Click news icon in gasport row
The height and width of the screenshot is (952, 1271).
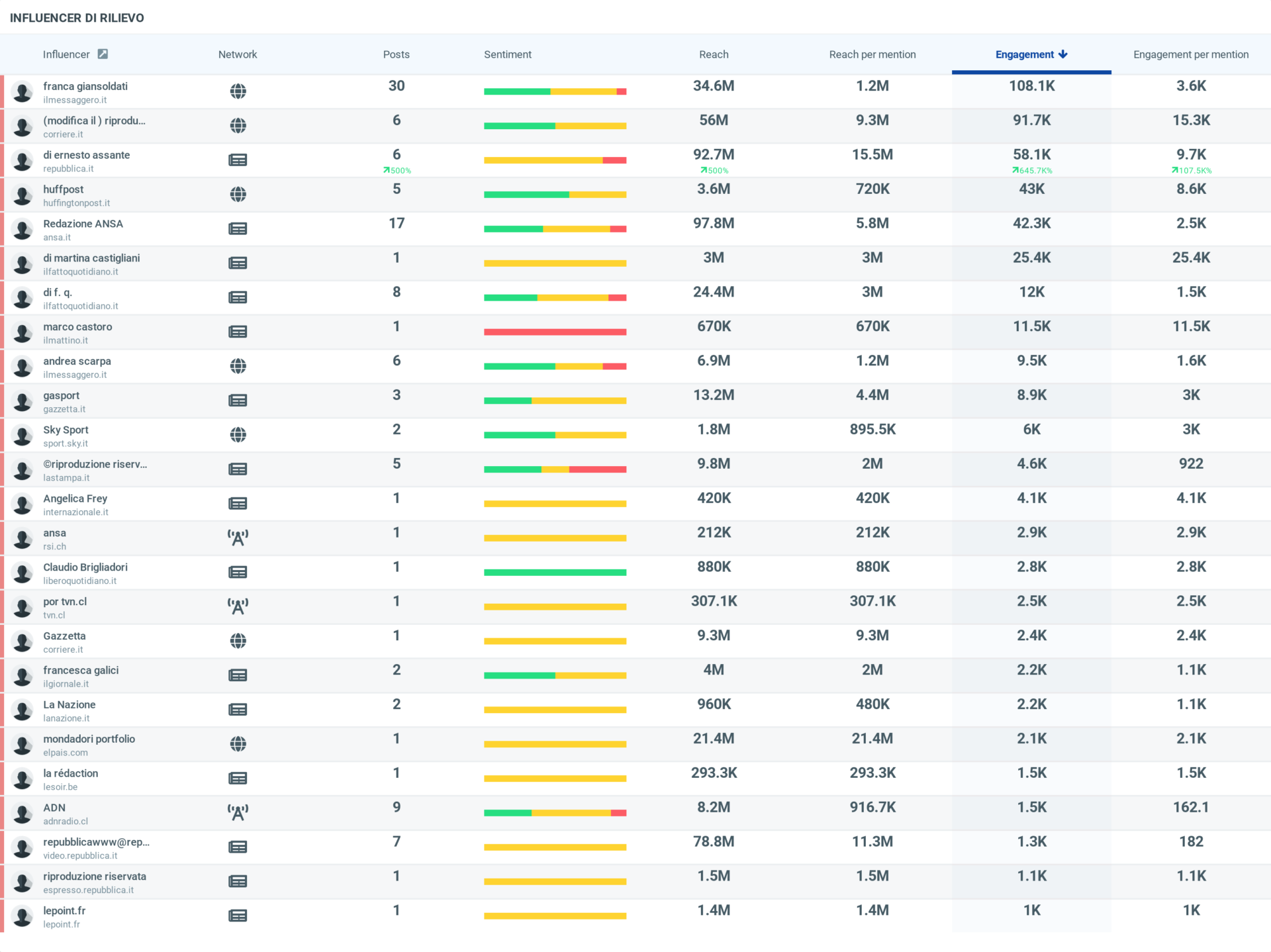click(x=238, y=401)
